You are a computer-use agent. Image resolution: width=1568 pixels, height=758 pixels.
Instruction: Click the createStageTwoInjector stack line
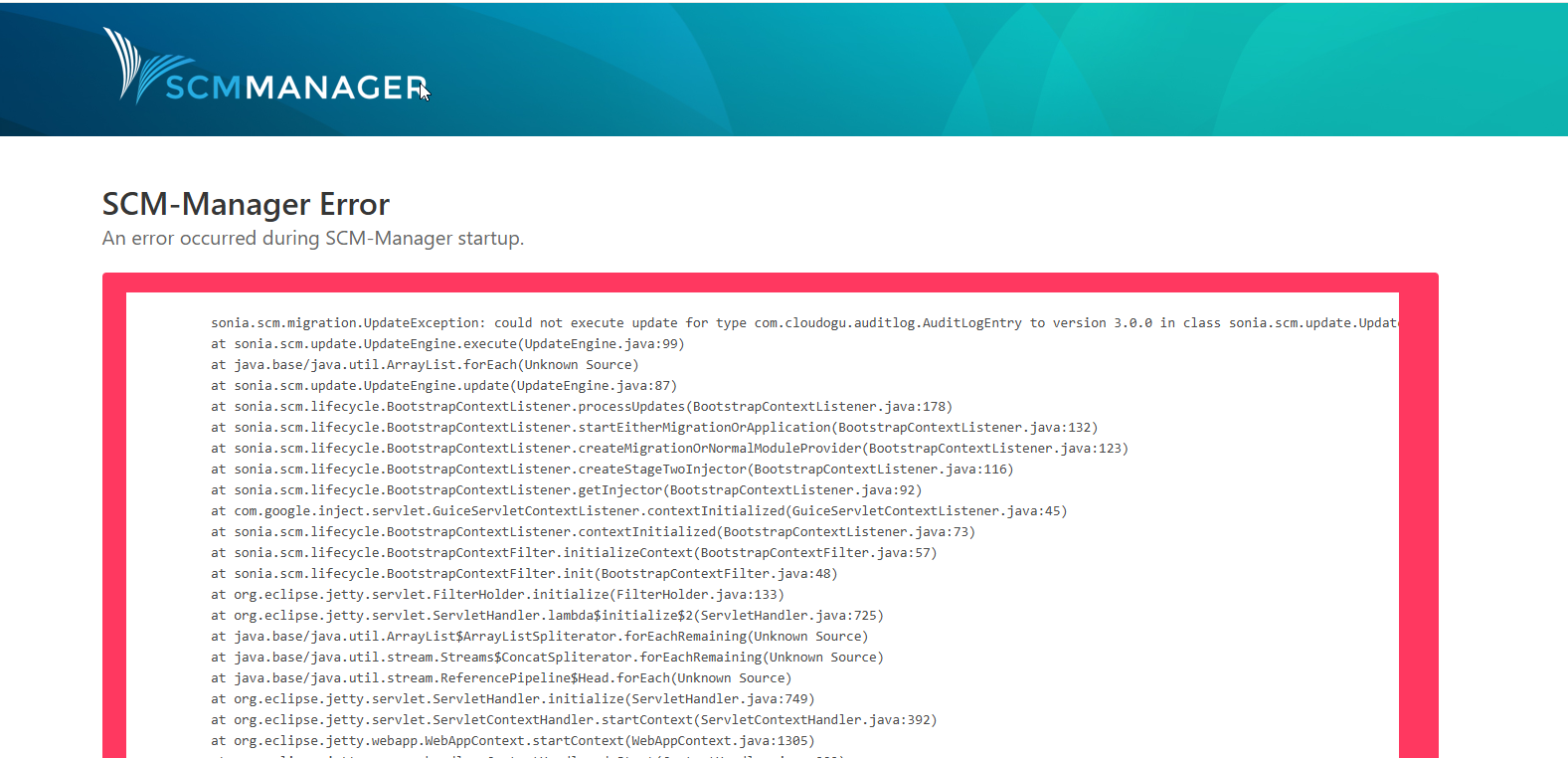click(612, 470)
